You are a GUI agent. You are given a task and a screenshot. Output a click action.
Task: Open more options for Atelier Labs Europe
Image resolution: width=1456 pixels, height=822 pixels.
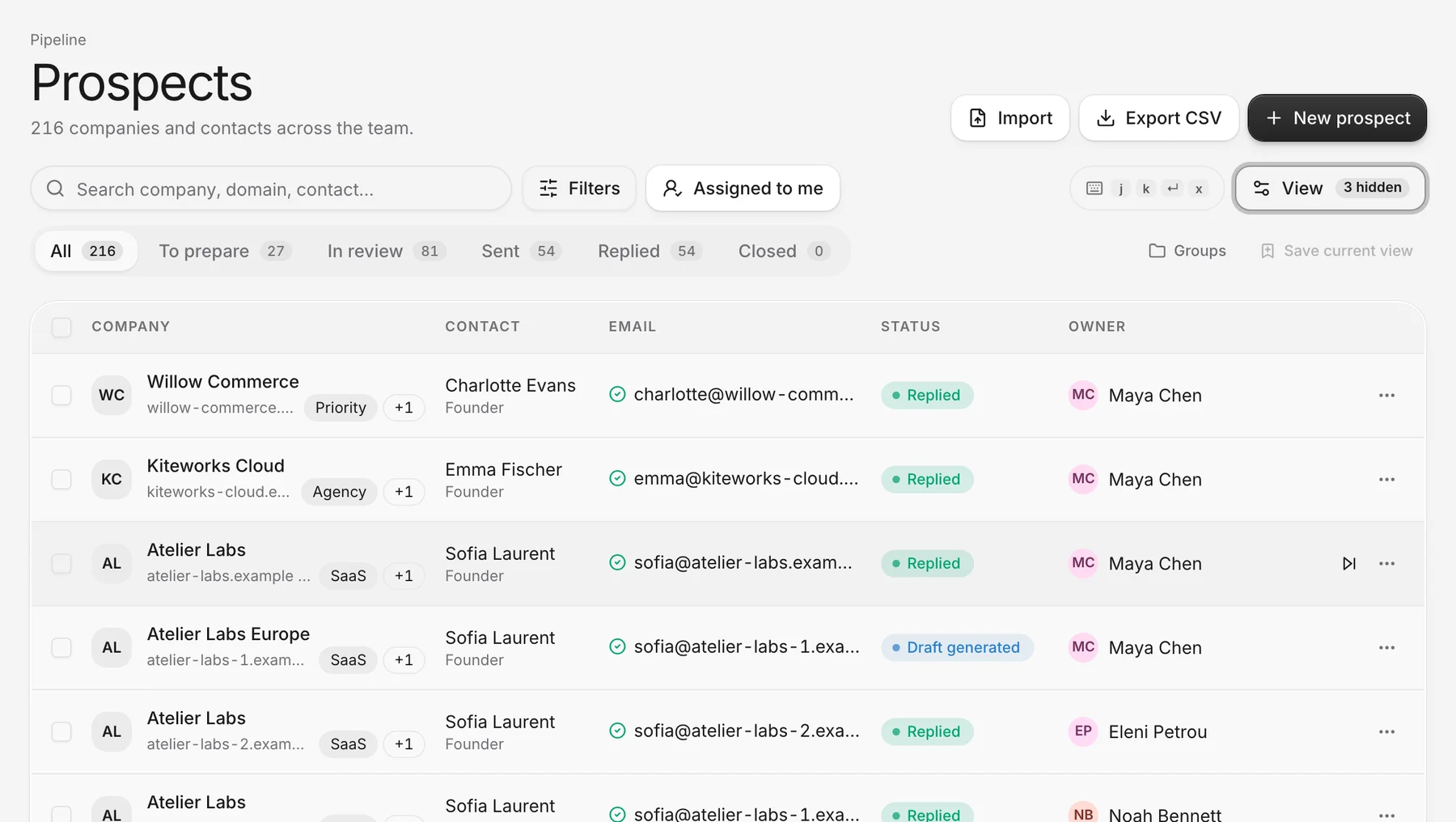pos(1386,647)
